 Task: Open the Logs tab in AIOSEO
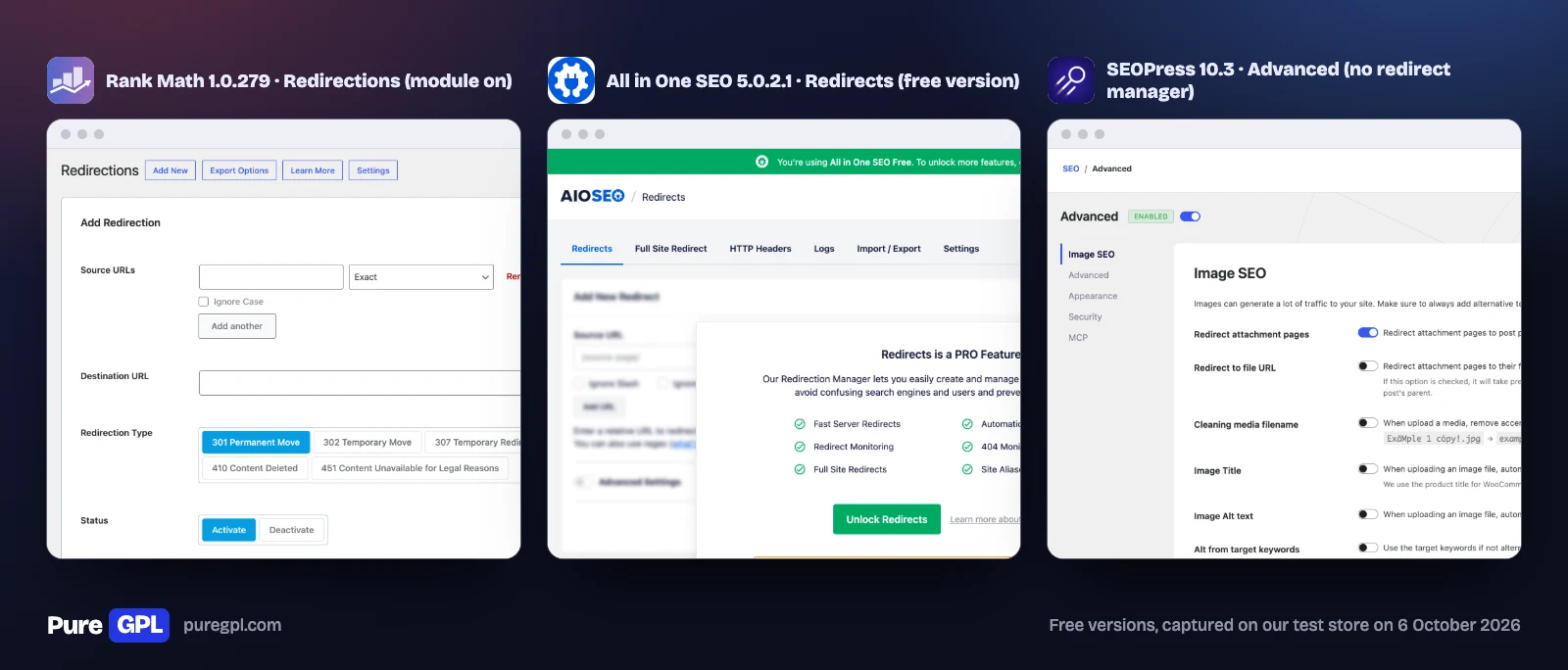pos(824,249)
